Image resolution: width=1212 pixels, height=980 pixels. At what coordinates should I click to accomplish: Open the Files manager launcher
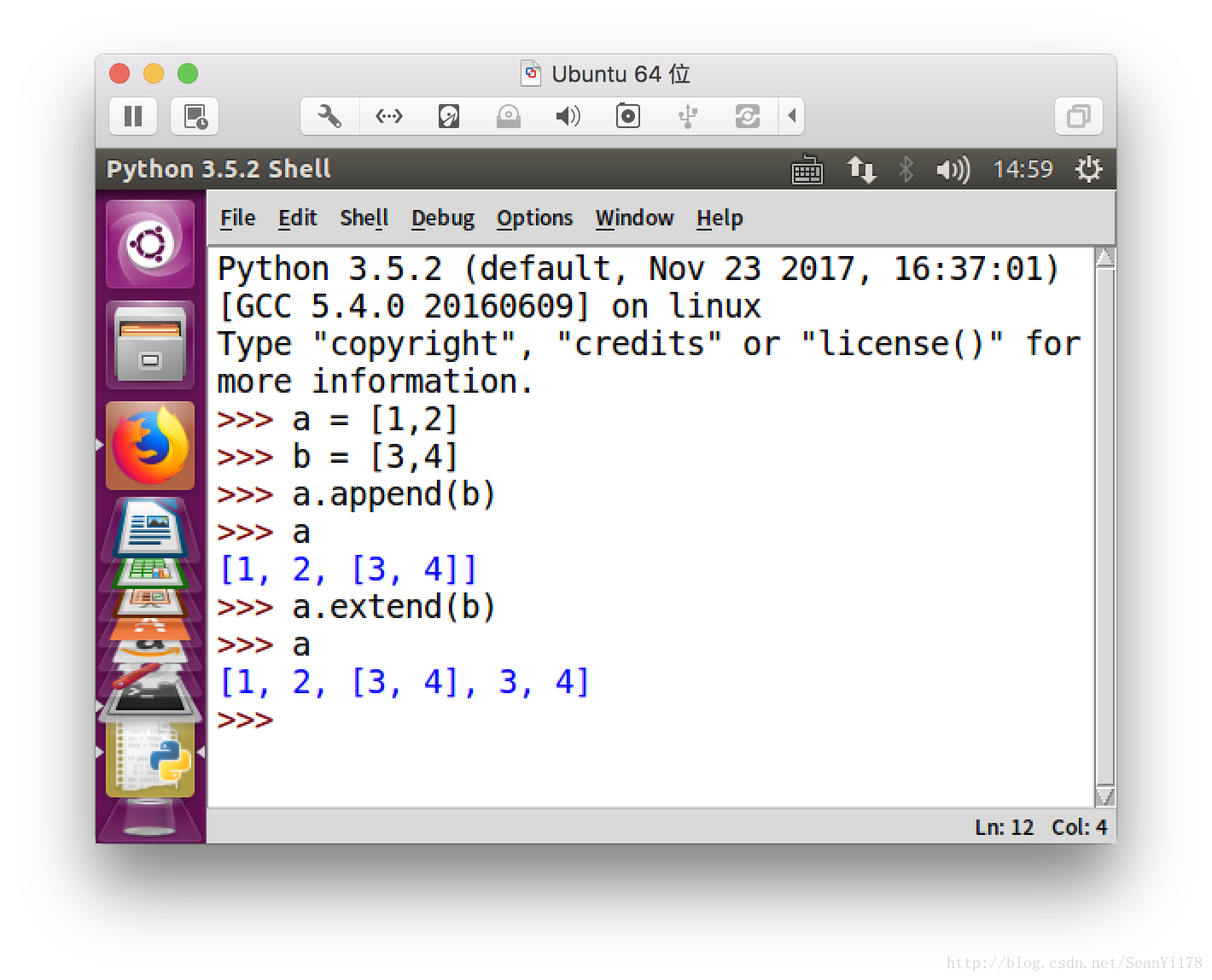150,345
